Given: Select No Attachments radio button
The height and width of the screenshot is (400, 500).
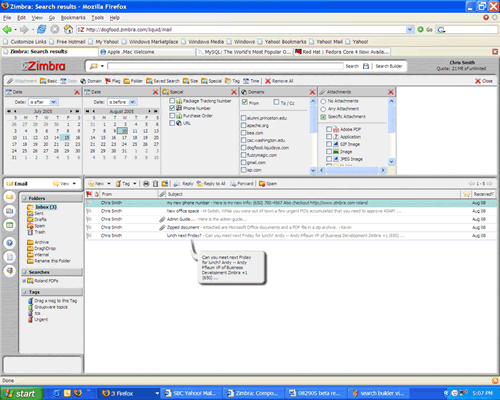Looking at the screenshot, I should pyautogui.click(x=323, y=101).
